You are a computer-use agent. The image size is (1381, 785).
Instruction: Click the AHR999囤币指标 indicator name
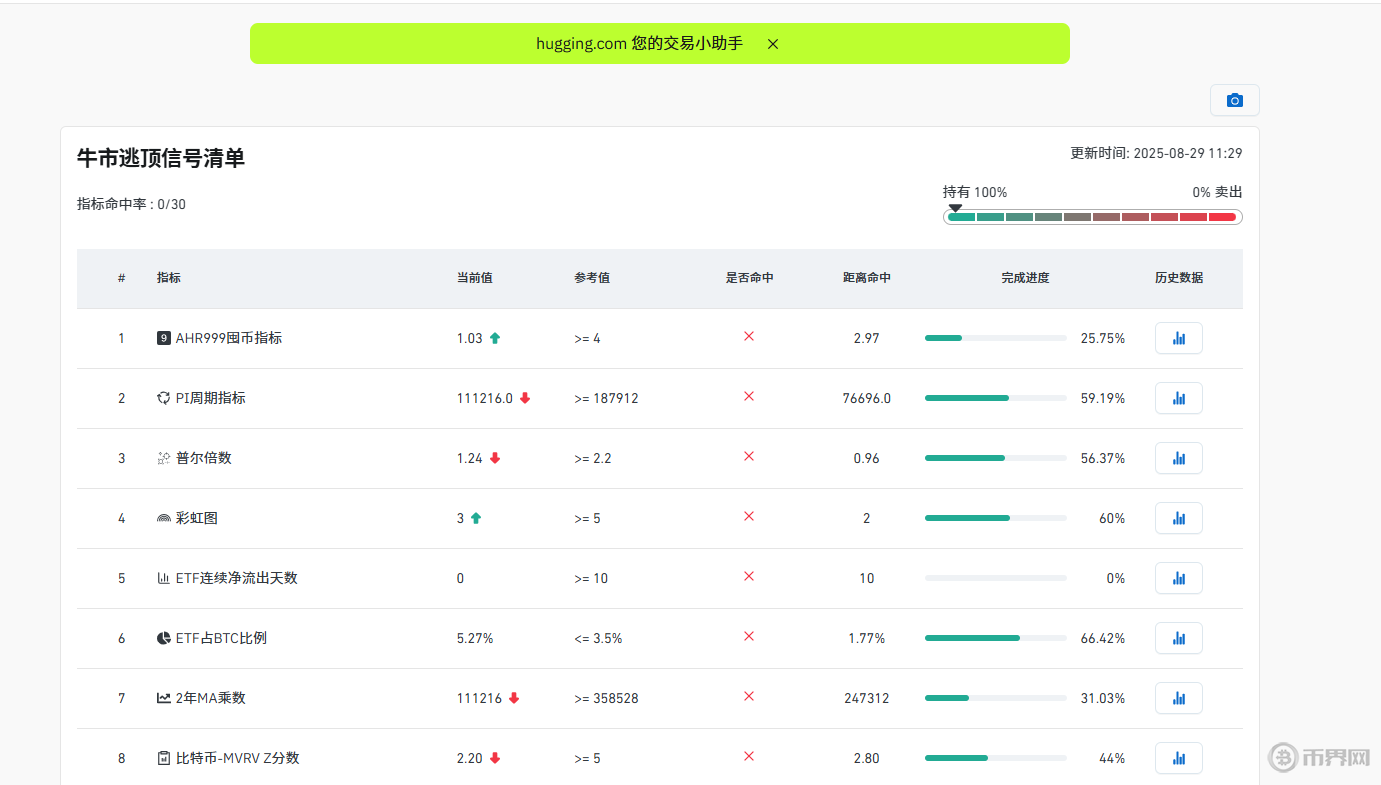(228, 338)
